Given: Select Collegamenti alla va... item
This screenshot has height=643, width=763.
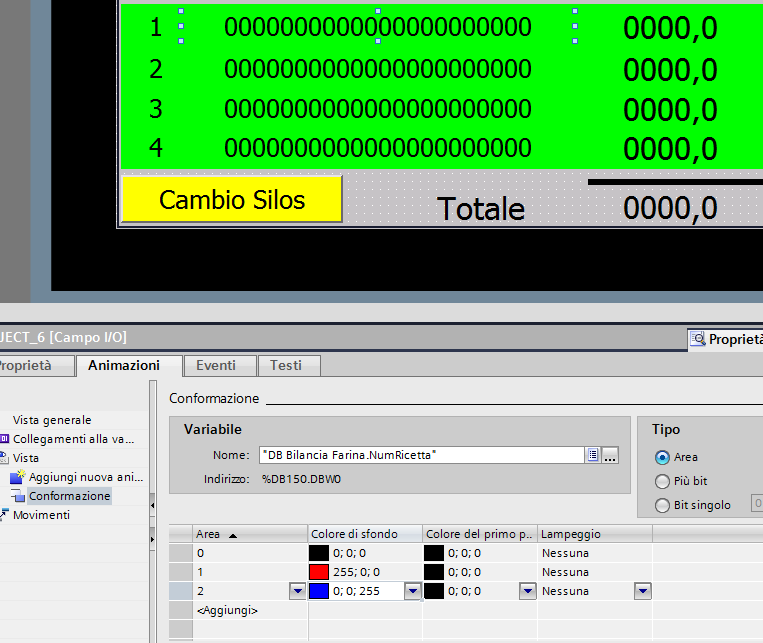Looking at the screenshot, I should coord(73,439).
